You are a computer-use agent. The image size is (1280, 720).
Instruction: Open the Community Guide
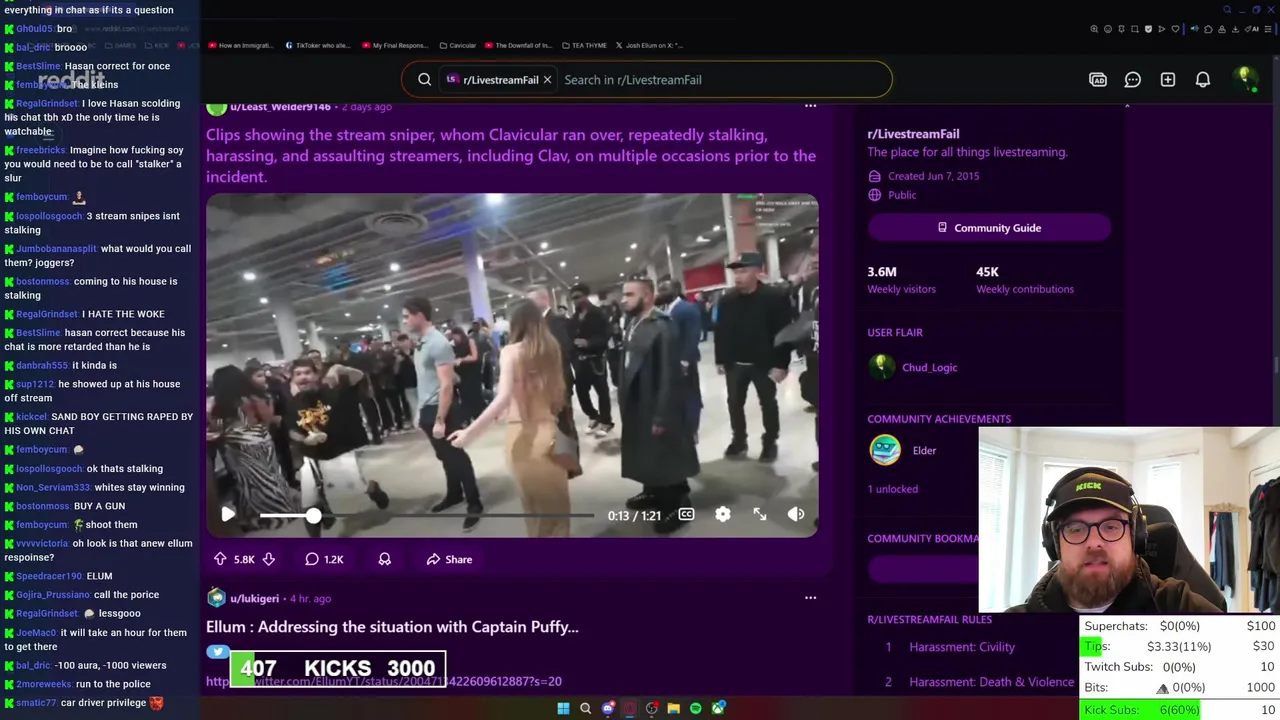[x=989, y=228]
